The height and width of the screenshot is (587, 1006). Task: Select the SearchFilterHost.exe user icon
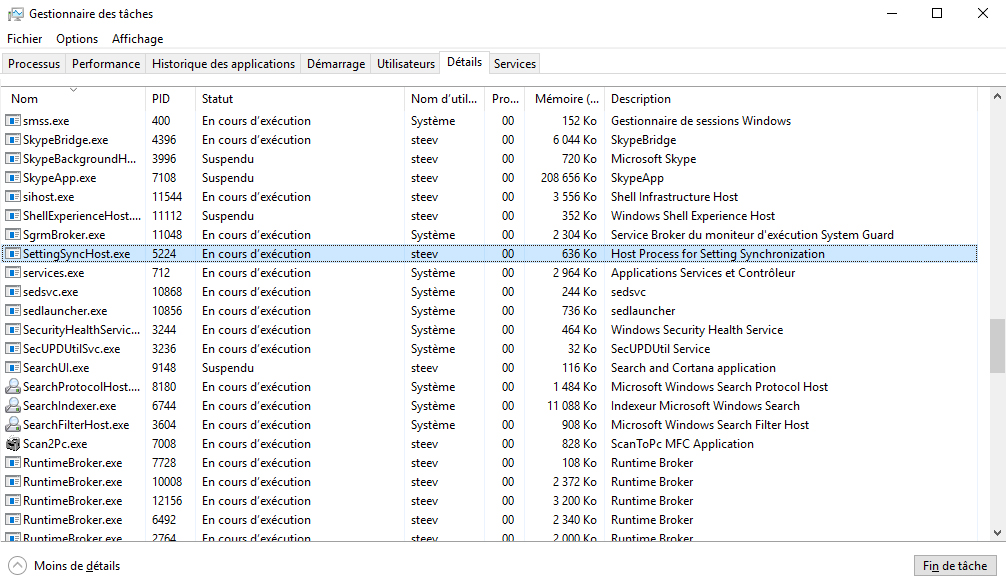pos(13,425)
